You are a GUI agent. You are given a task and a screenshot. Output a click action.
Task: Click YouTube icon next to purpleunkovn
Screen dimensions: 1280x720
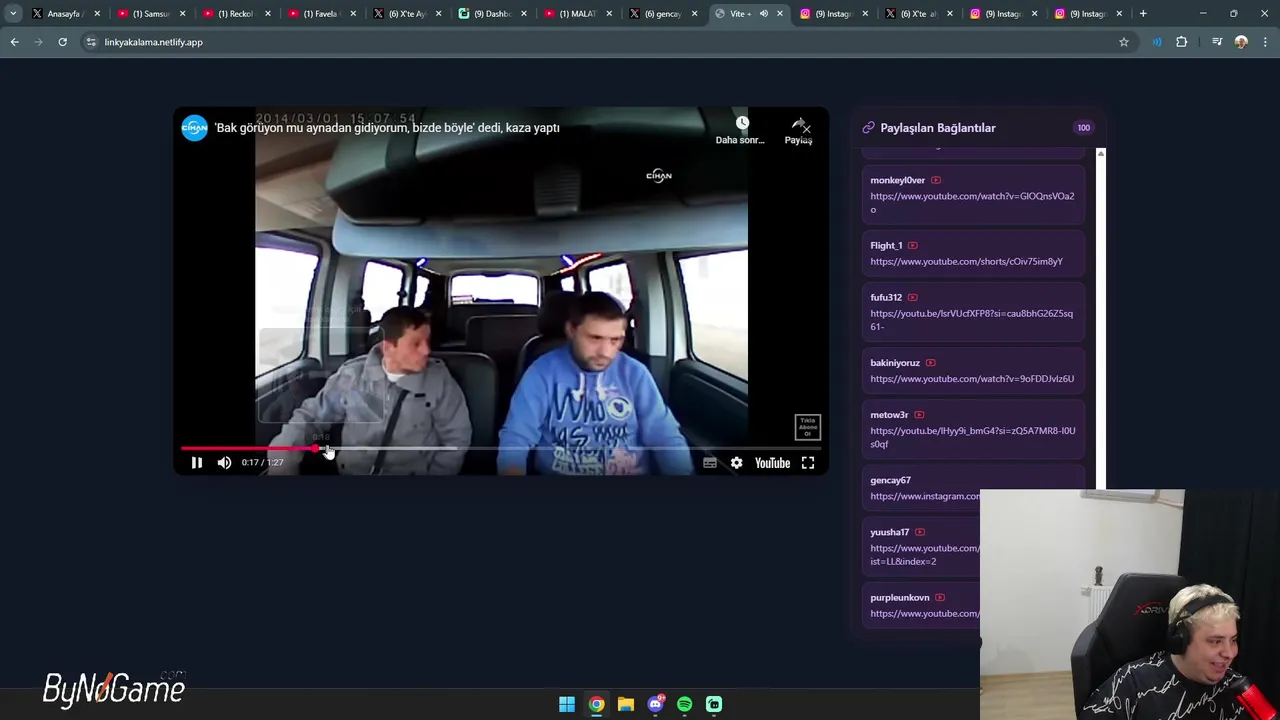(x=940, y=597)
